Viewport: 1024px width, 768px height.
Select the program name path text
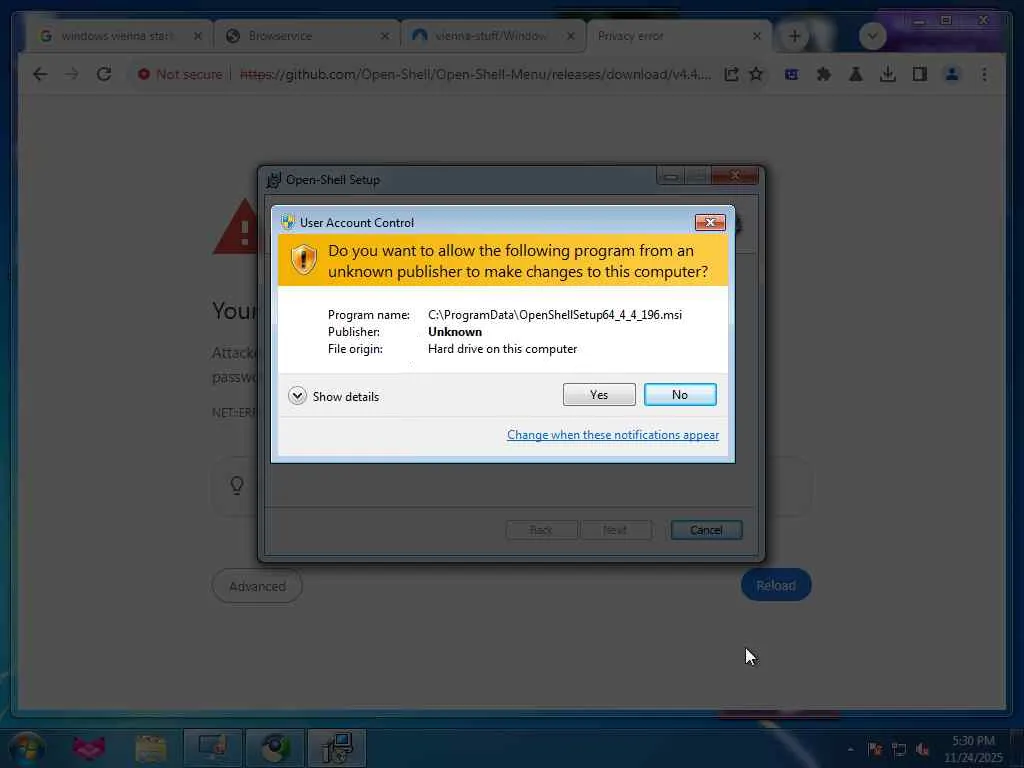pyautogui.click(x=554, y=315)
